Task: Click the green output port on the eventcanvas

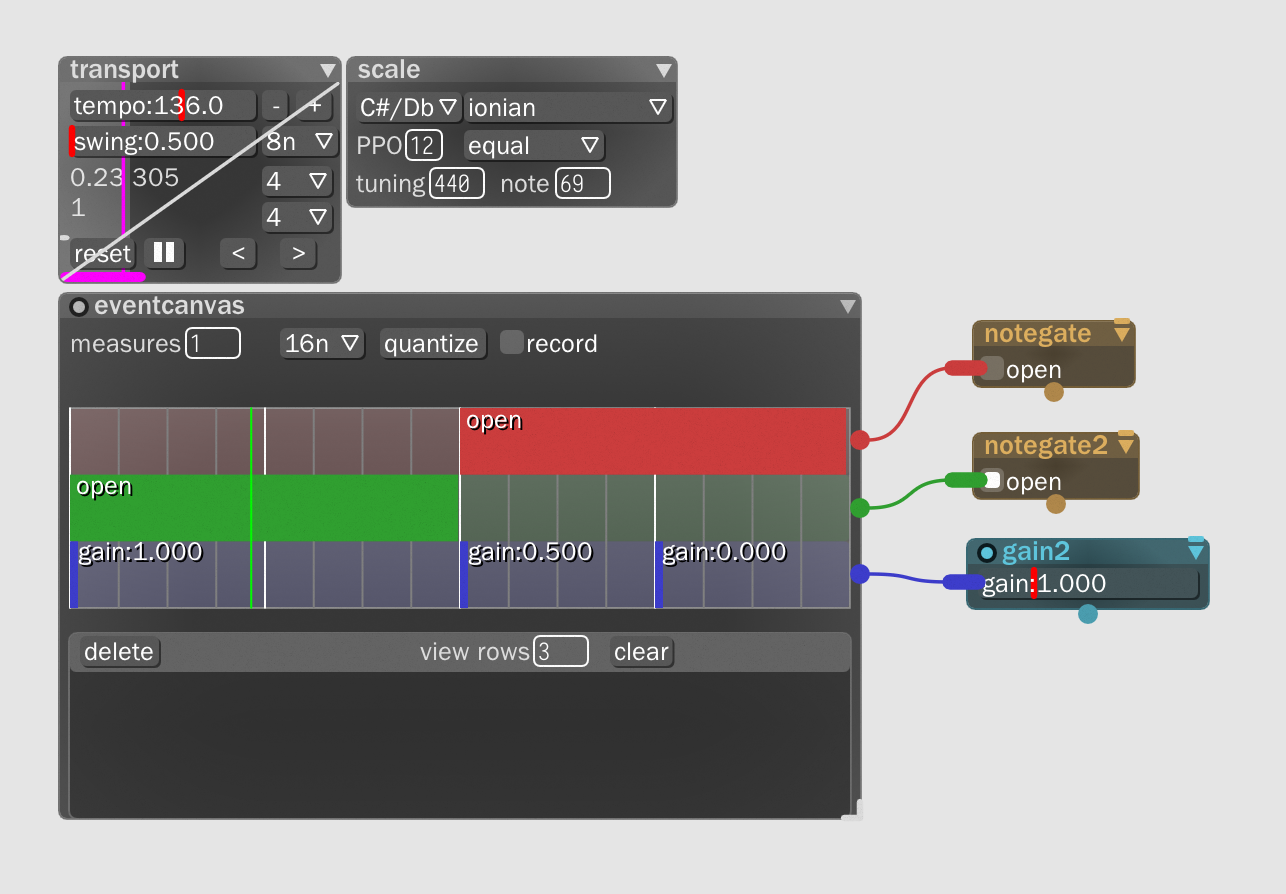Action: [858, 507]
